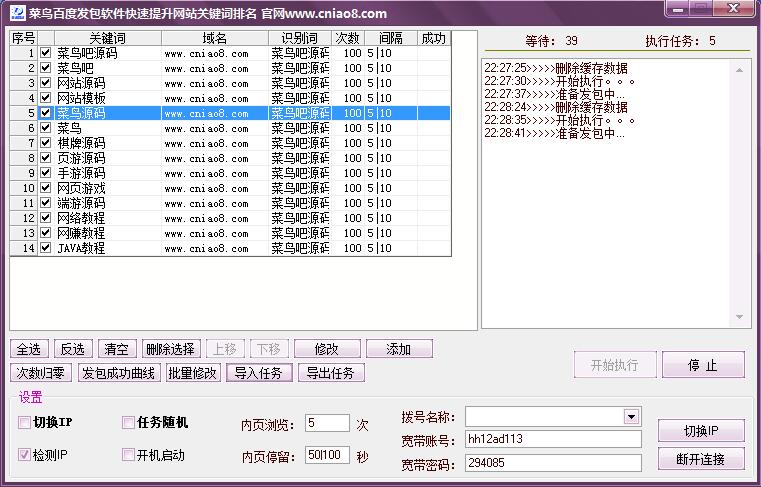Open the 拨号名称 dropdown list
The width and height of the screenshot is (761, 487).
click(x=631, y=417)
